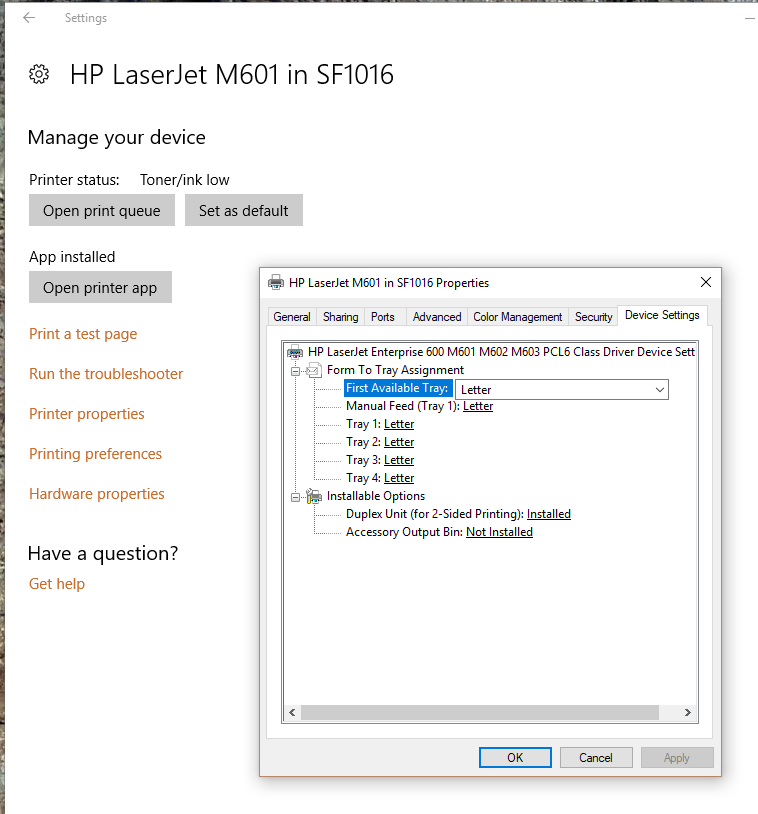Click the Installable Options printer icon
Viewport: 758px width, 814px height.
click(x=314, y=496)
